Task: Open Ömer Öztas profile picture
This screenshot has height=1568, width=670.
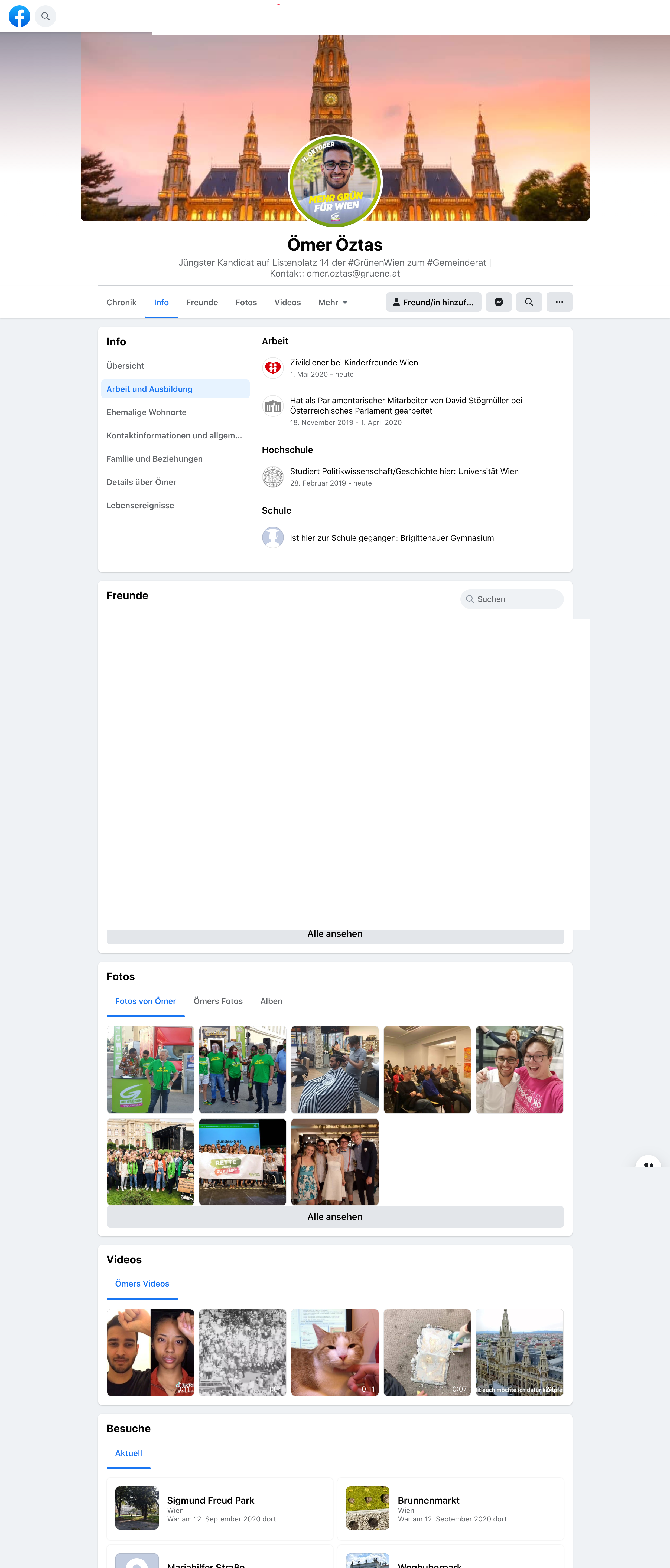Action: (x=335, y=181)
